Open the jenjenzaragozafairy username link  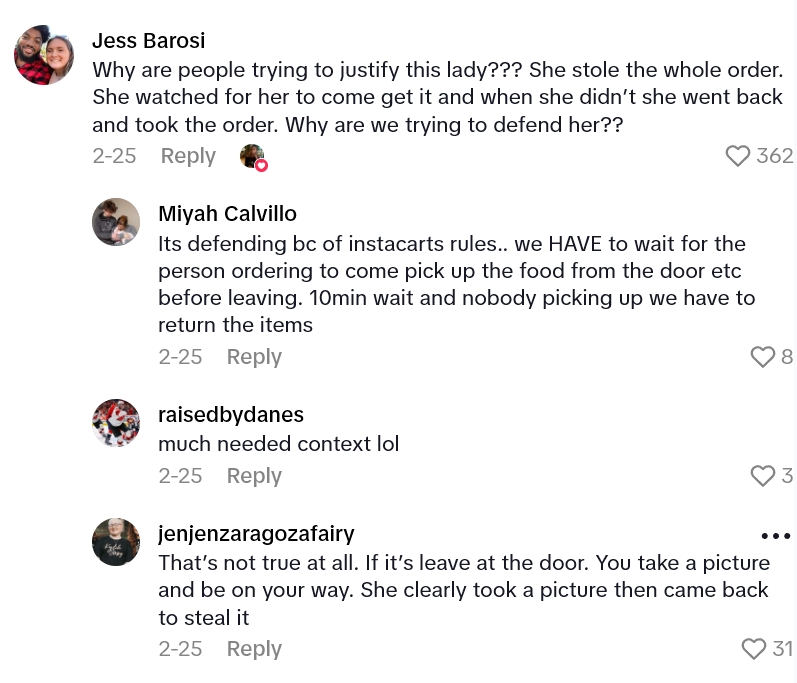256,534
